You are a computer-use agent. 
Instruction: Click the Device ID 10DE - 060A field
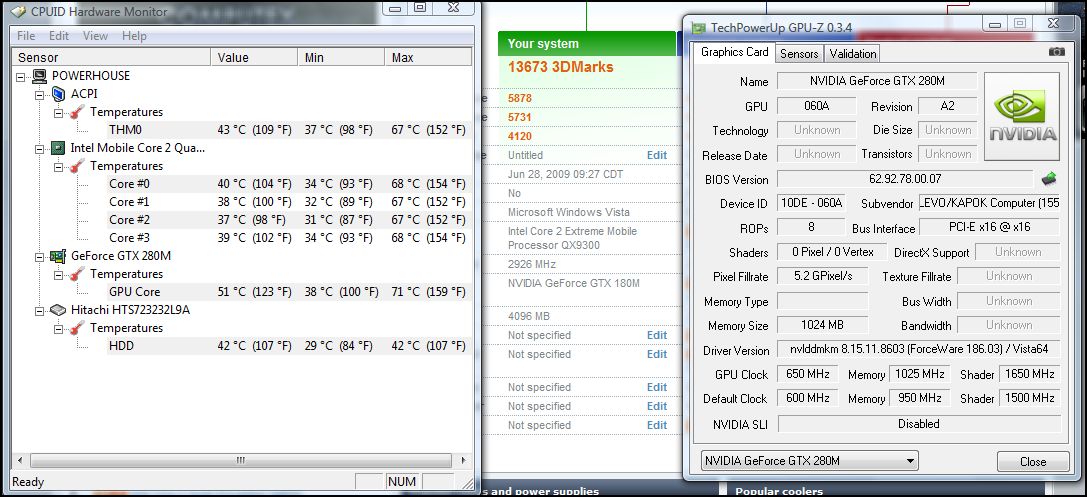pos(811,204)
